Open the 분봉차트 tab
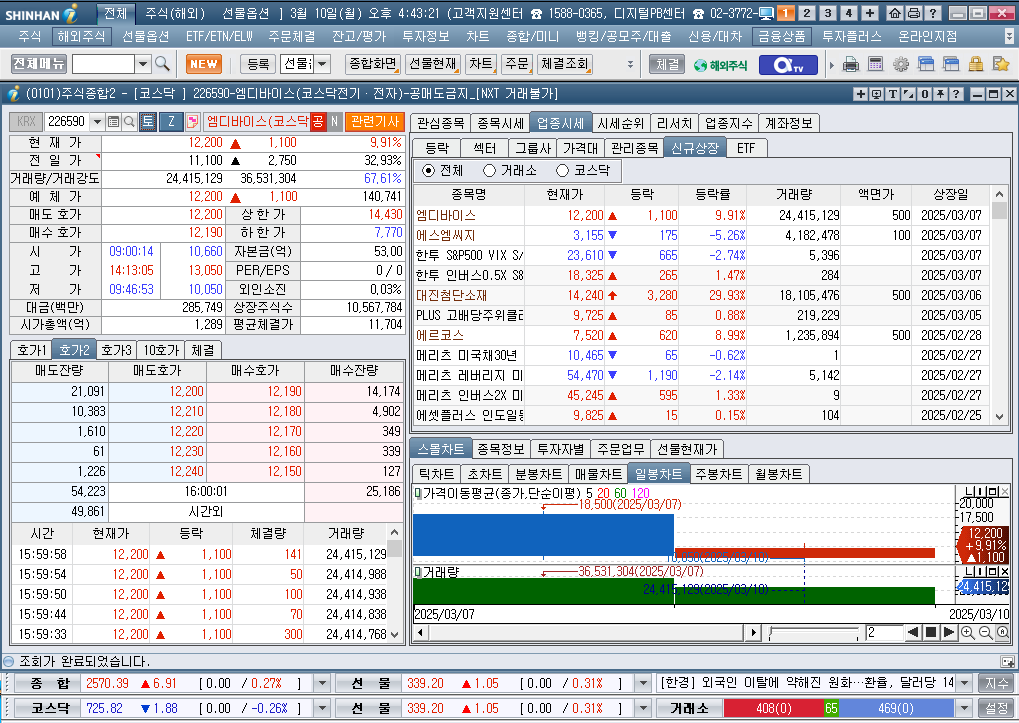This screenshot has height=723, width=1019. coord(538,474)
